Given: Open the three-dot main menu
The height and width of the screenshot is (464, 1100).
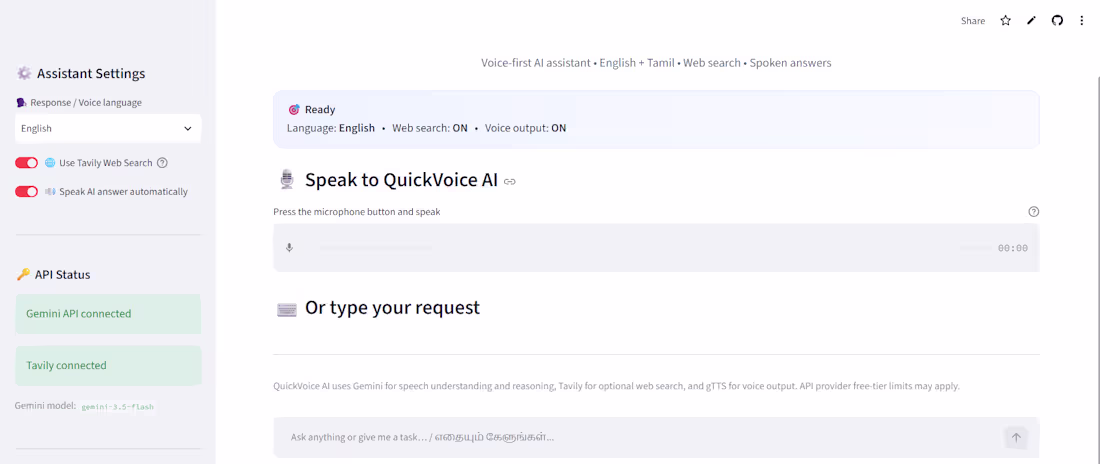Looking at the screenshot, I should (x=1082, y=21).
